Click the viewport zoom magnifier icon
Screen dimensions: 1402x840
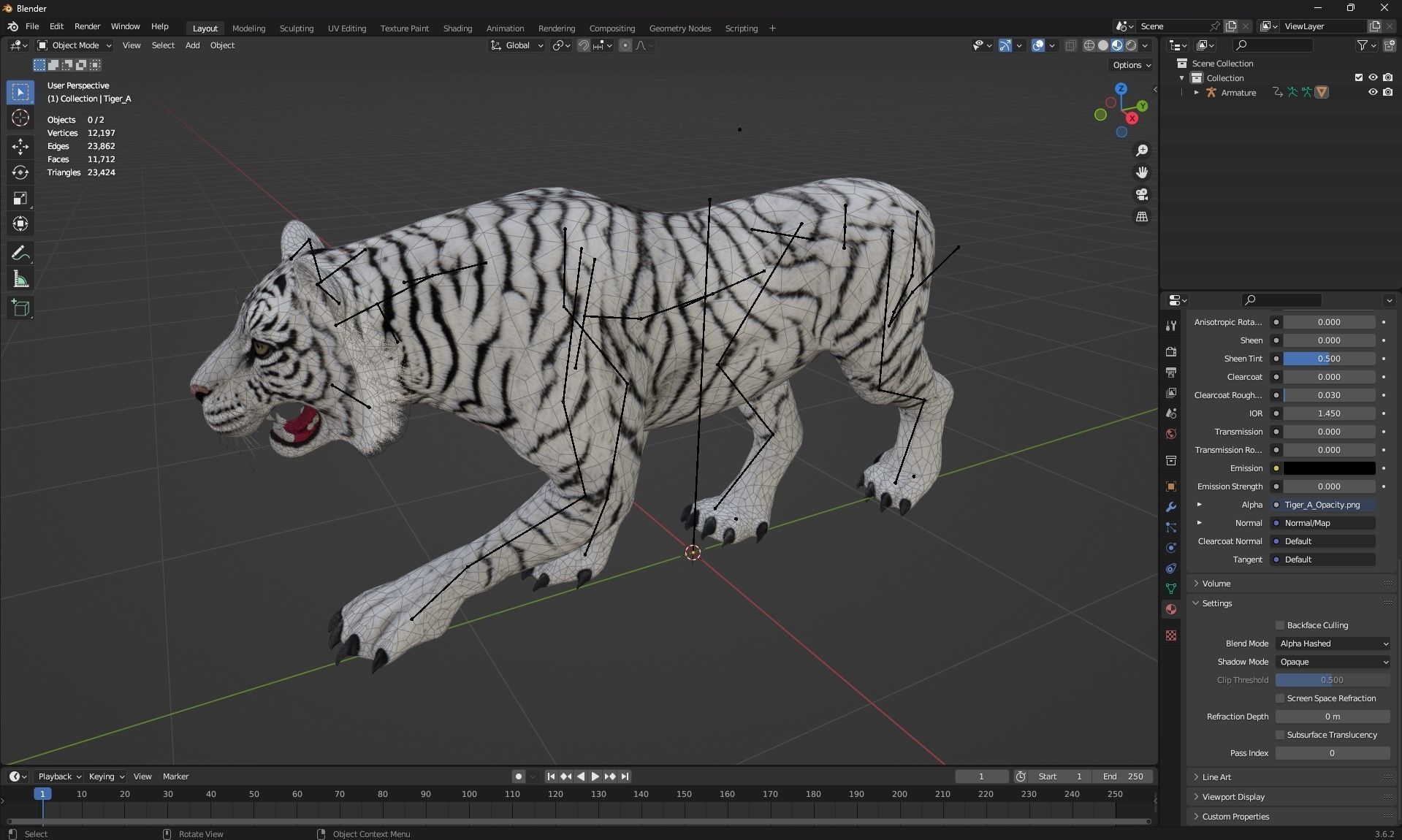point(1142,150)
